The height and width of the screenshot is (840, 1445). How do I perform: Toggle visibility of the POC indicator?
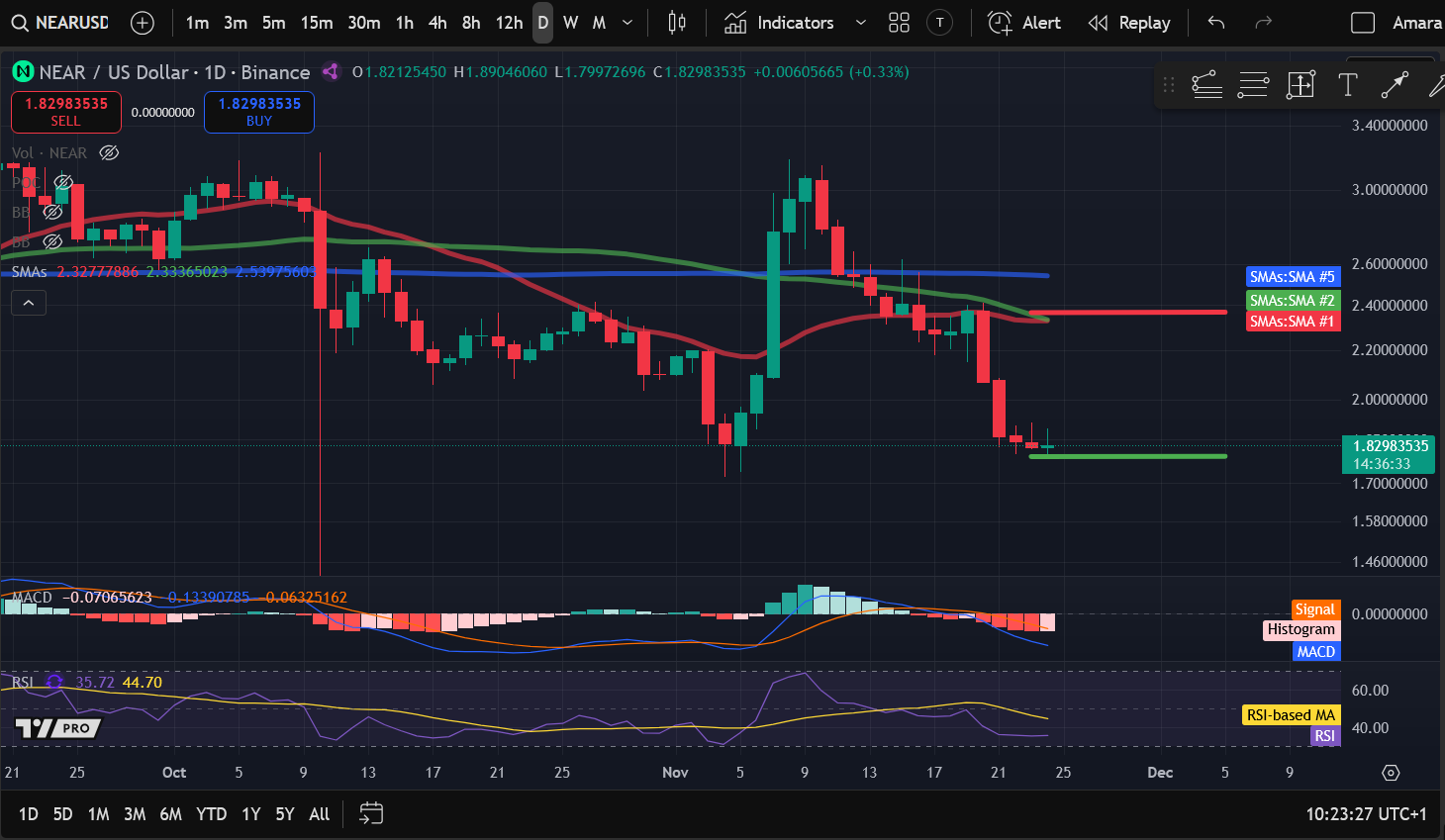click(64, 182)
